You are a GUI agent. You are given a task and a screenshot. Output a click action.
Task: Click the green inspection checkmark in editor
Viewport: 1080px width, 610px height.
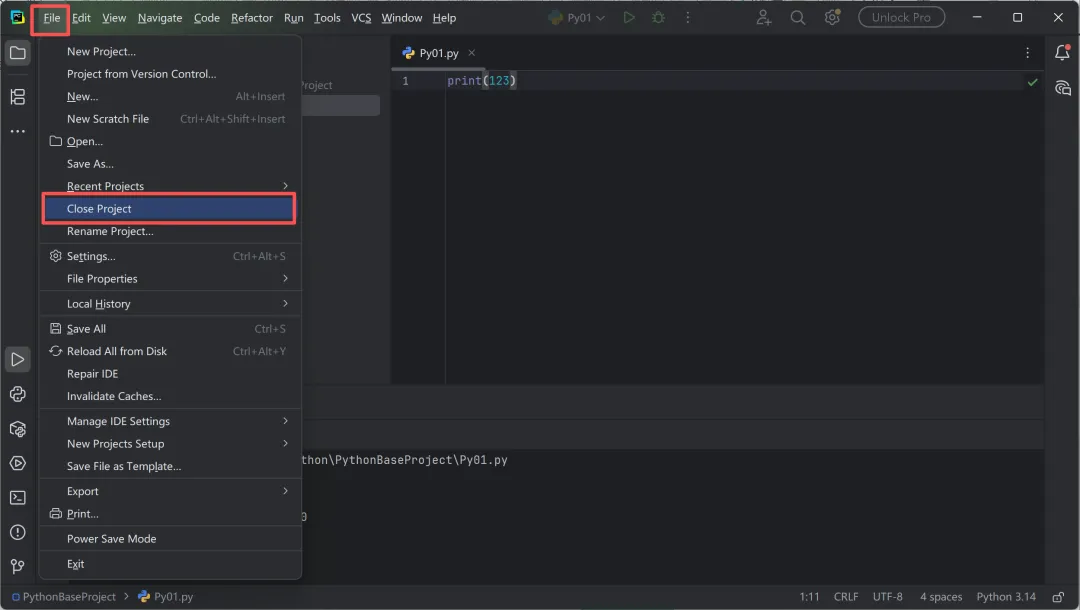[x=1032, y=82]
